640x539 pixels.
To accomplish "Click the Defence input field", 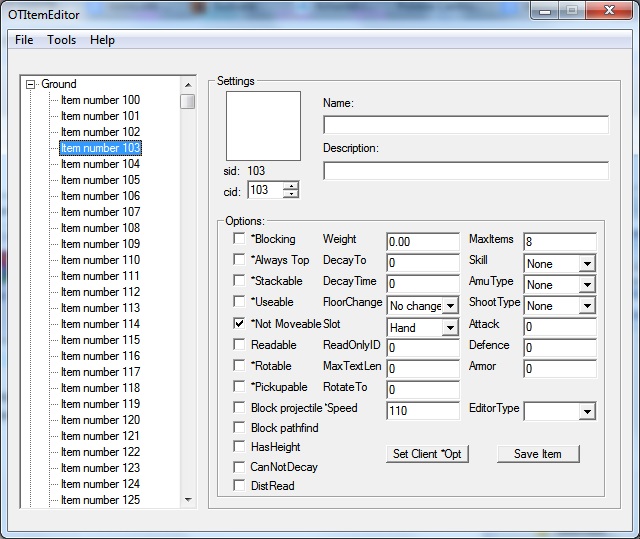I will tap(560, 348).
